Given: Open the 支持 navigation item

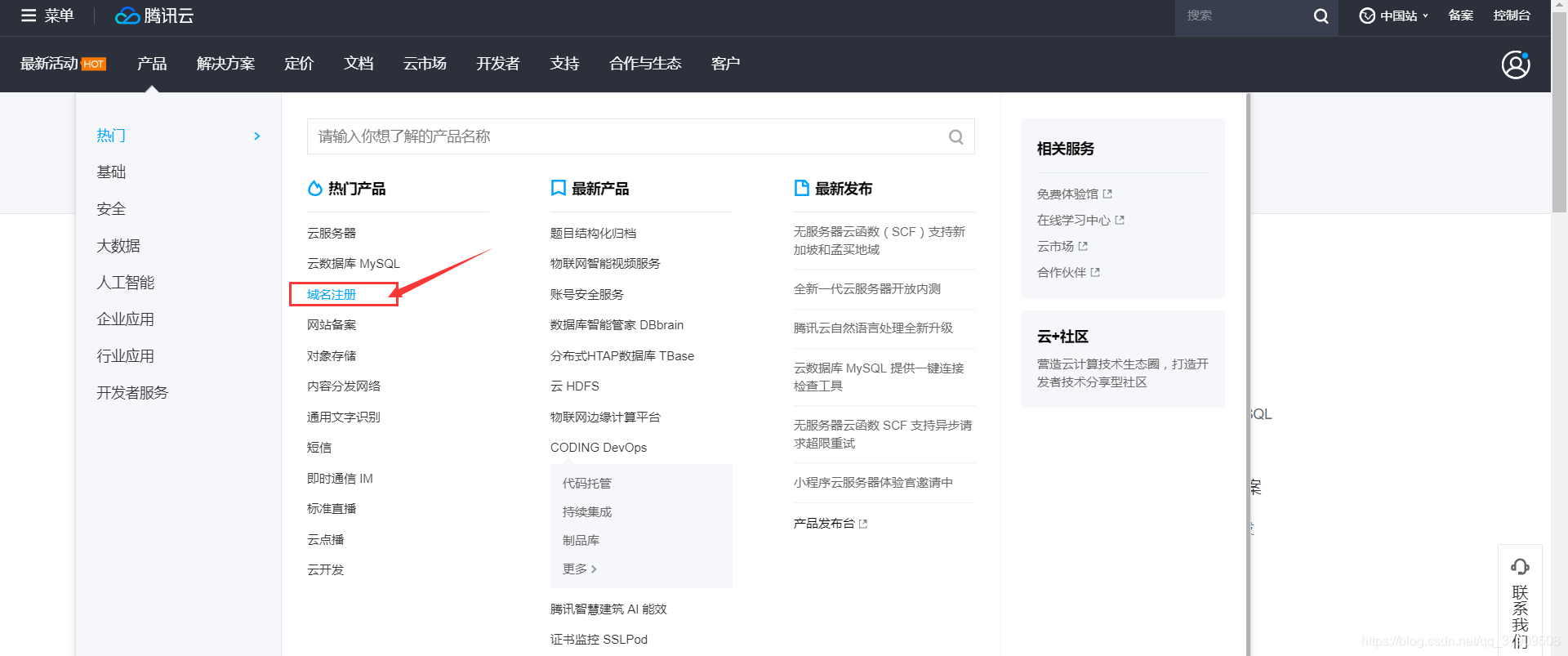Looking at the screenshot, I should [x=564, y=64].
